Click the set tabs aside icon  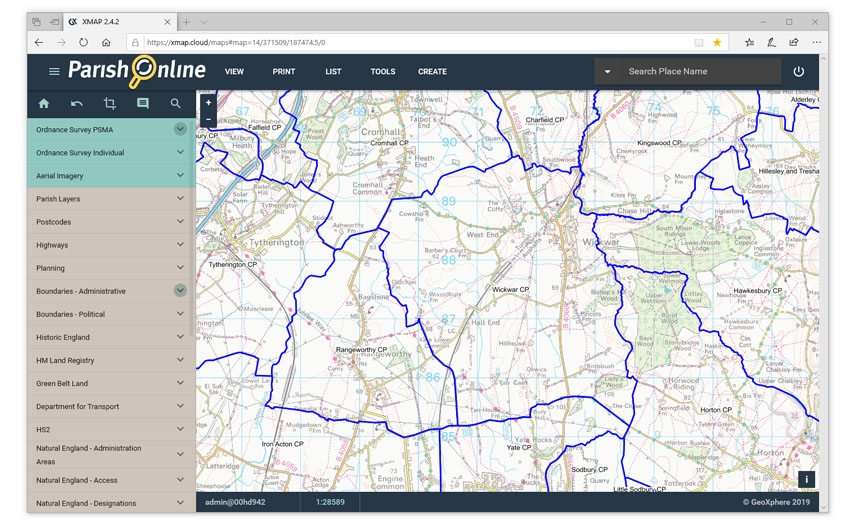click(x=54, y=22)
